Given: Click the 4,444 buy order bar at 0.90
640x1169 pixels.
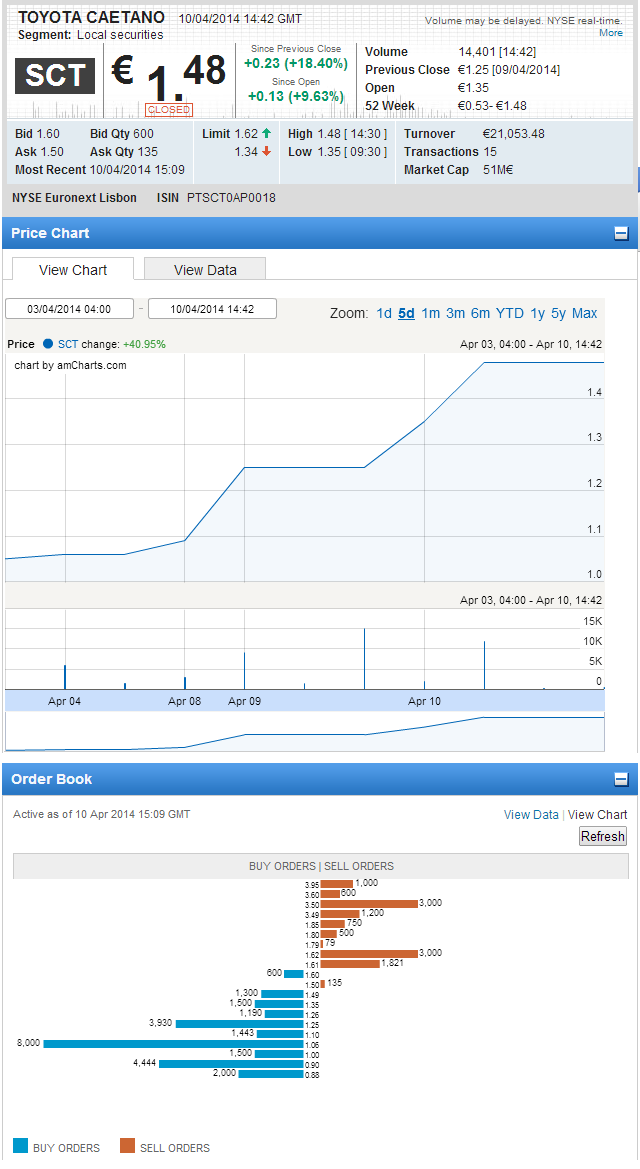Looking at the screenshot, I should tap(231, 1064).
